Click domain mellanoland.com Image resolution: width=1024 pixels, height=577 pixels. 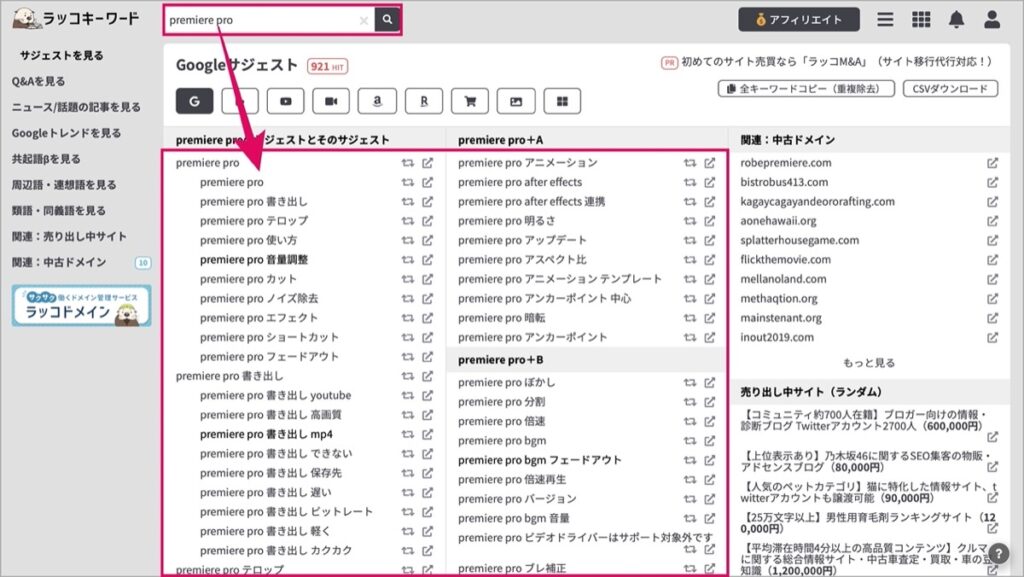click(x=783, y=279)
